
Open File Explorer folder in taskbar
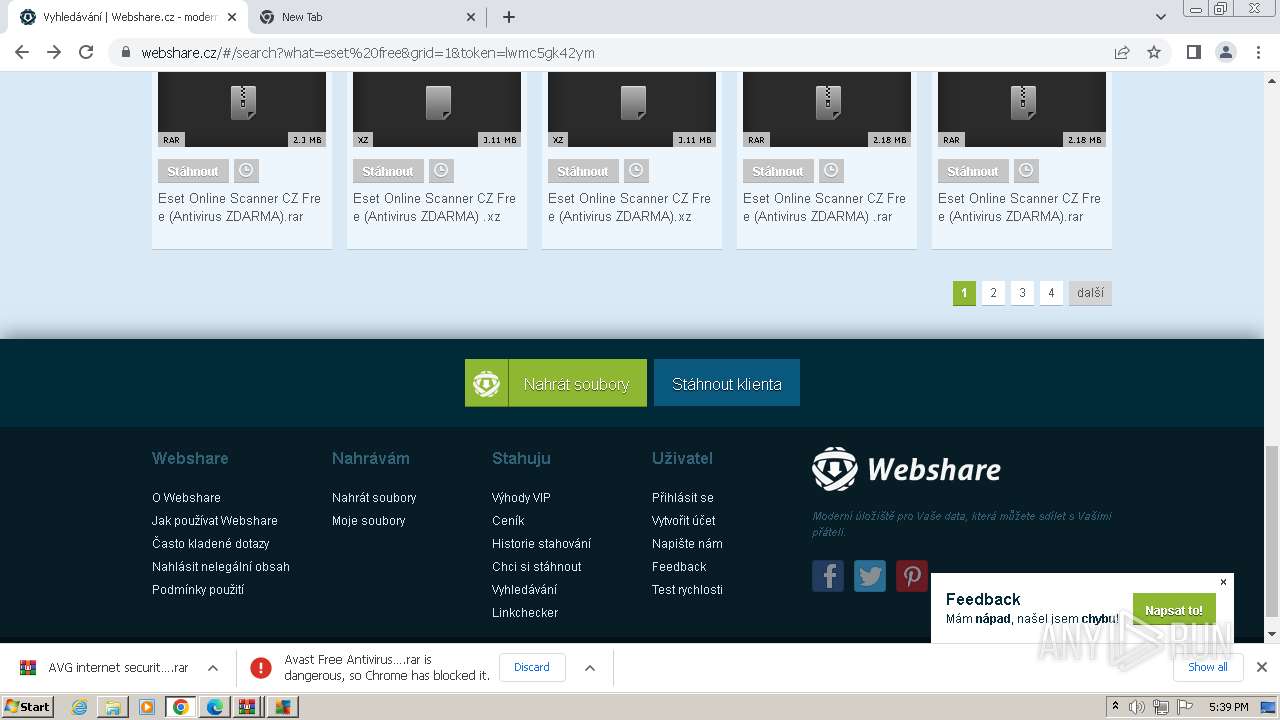[113, 707]
